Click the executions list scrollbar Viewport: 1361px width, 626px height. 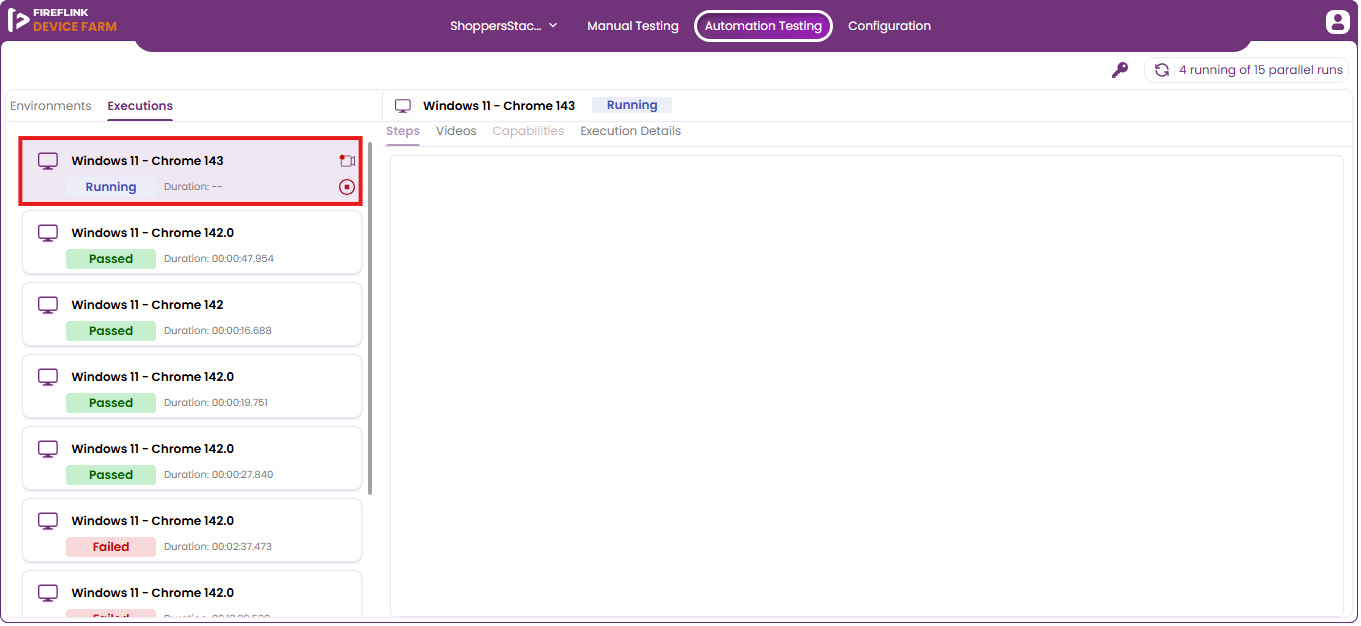click(x=370, y=318)
